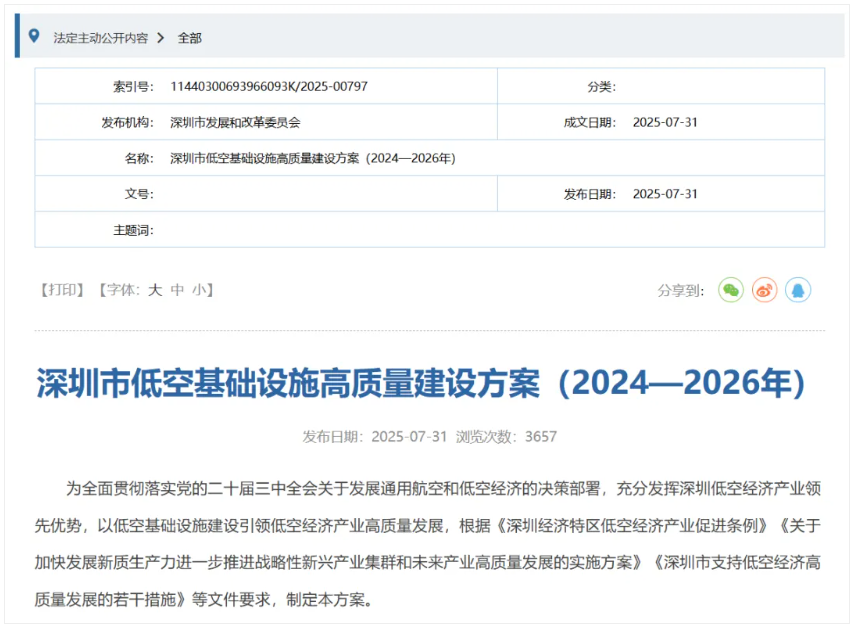Share the article to WeChat

tap(731, 290)
